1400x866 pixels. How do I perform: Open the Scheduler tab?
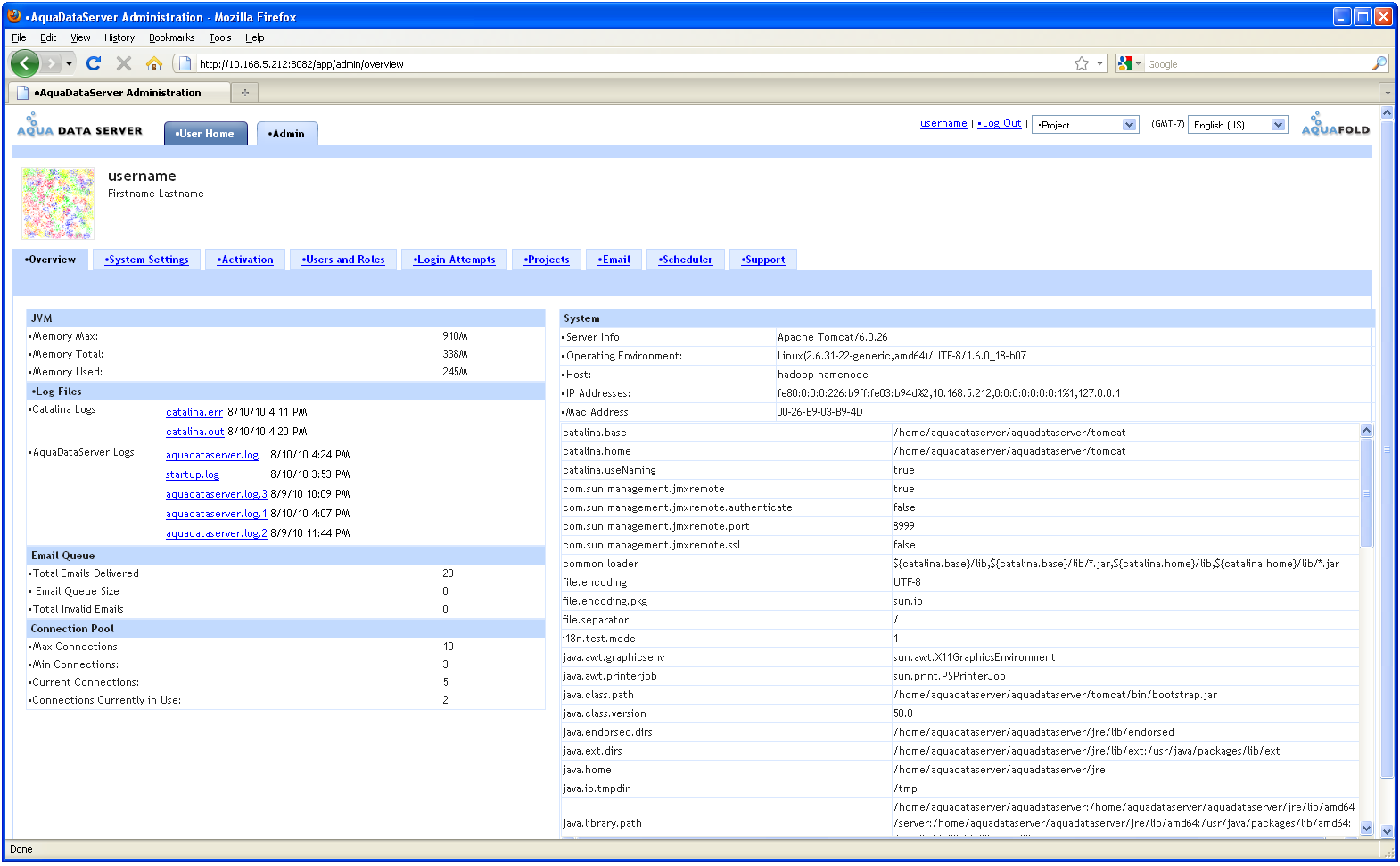[686, 260]
